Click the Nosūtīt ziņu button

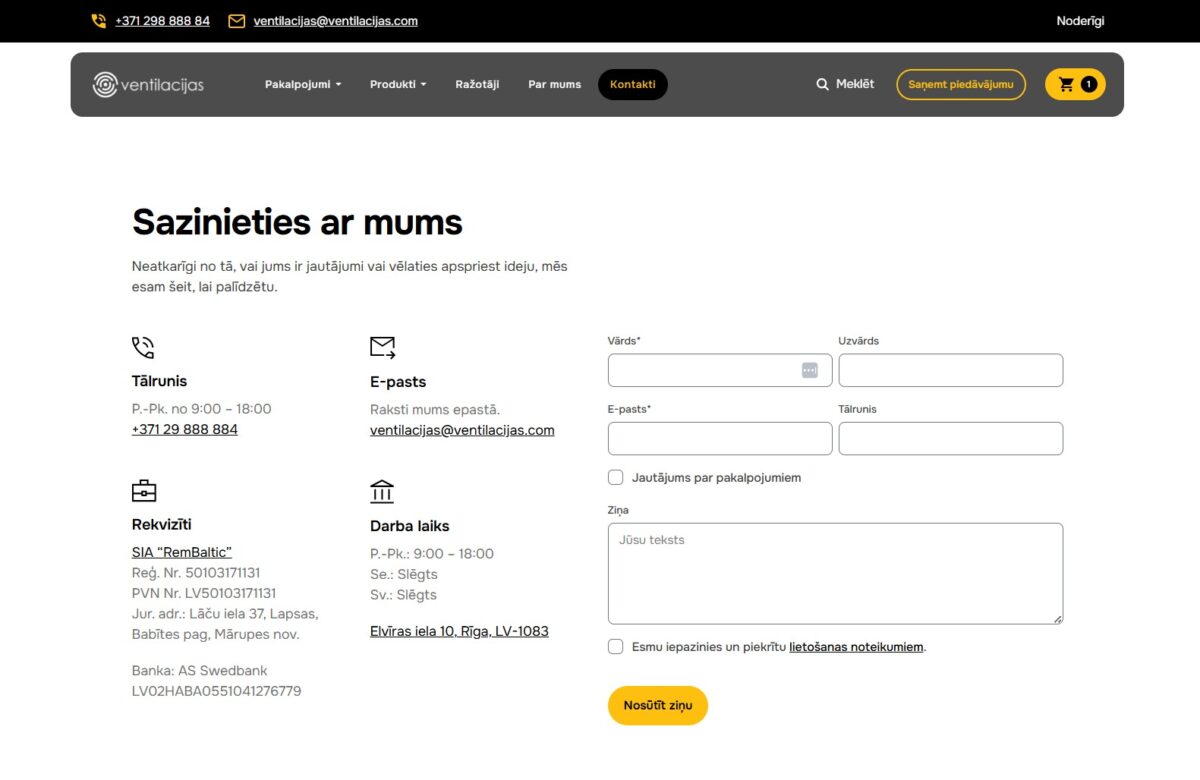coord(658,706)
